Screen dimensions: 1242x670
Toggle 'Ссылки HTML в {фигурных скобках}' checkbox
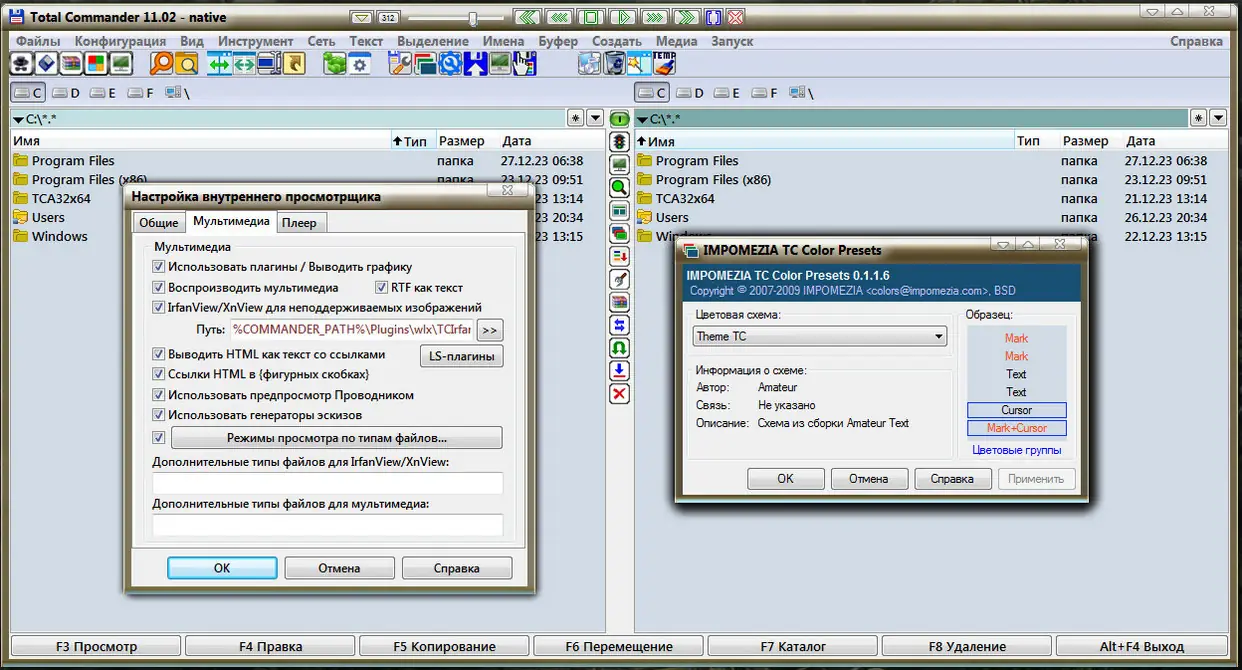158,374
